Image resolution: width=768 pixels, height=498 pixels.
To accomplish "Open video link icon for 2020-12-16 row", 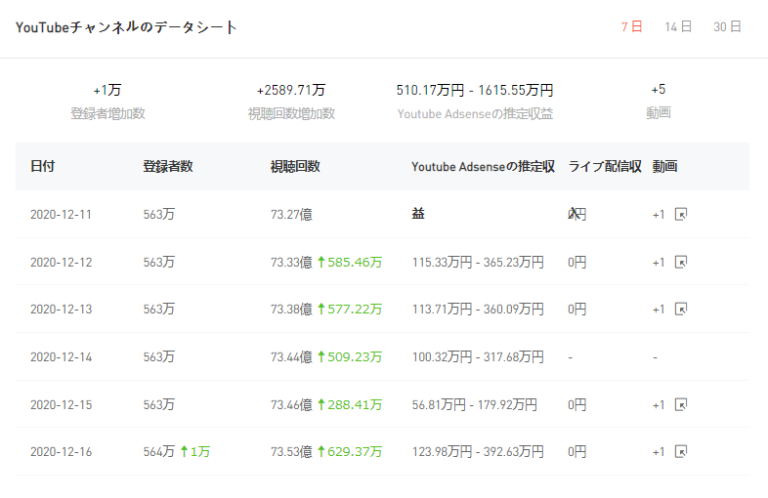I will coord(681,452).
